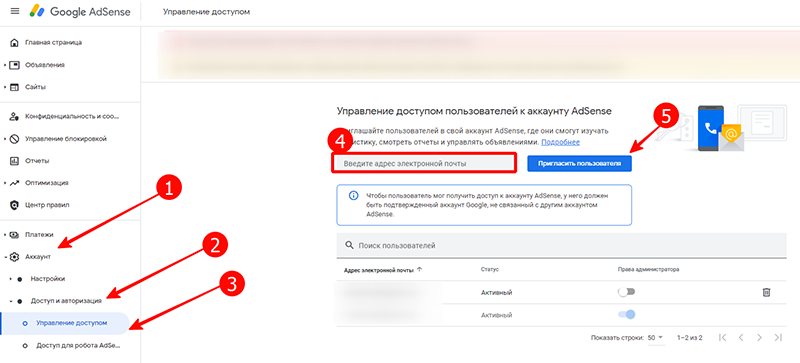Expand the Оптимизация section arrow
Screen dimensions: 800x363
click(5, 183)
